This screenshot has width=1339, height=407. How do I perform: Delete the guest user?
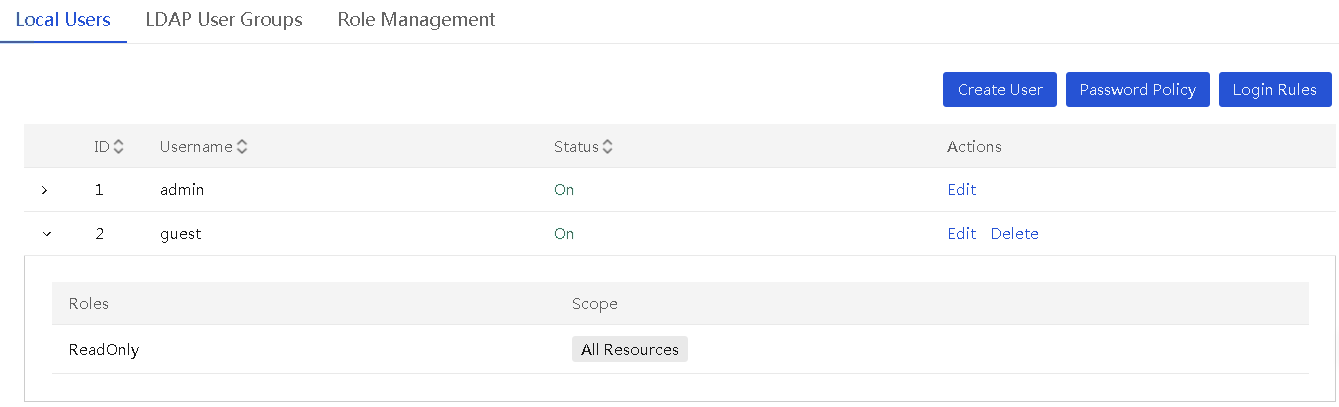click(x=1015, y=234)
